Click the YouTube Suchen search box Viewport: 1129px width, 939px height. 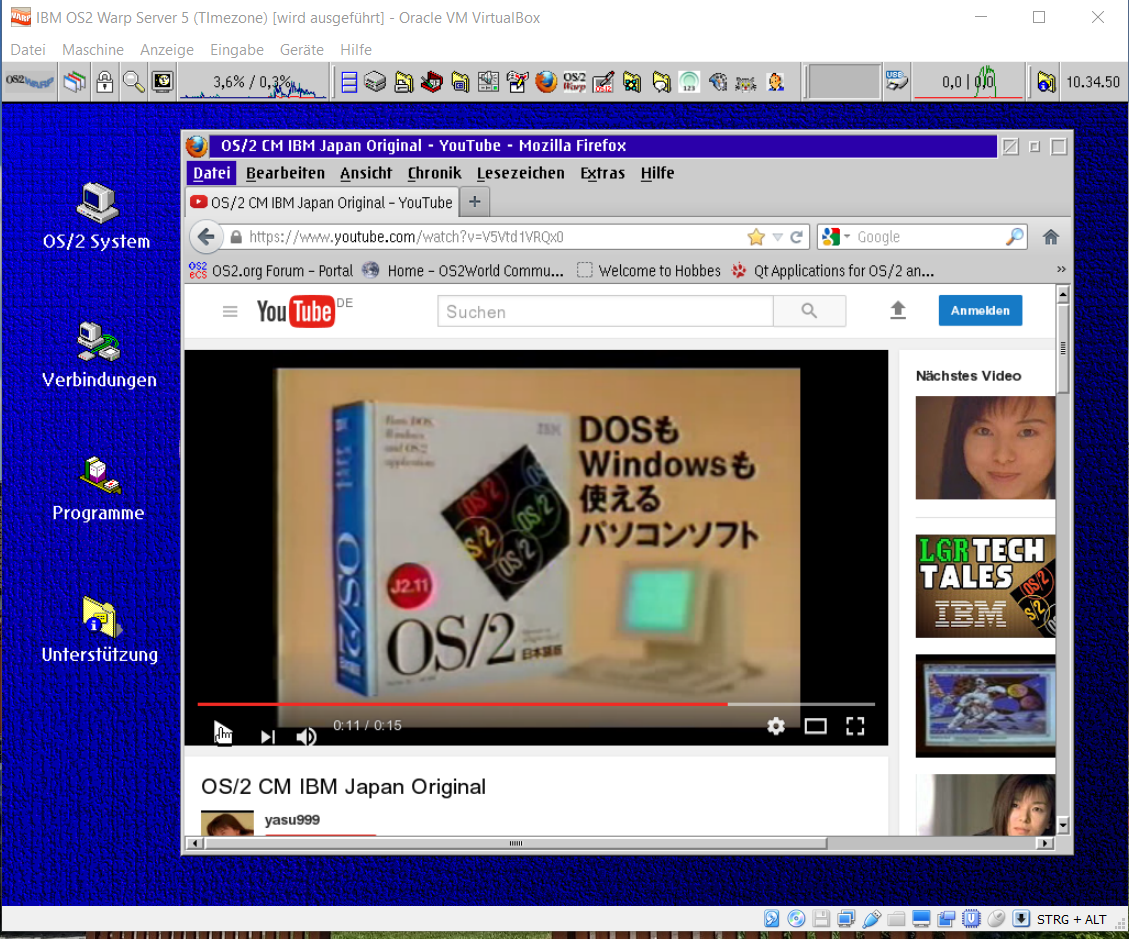click(606, 311)
